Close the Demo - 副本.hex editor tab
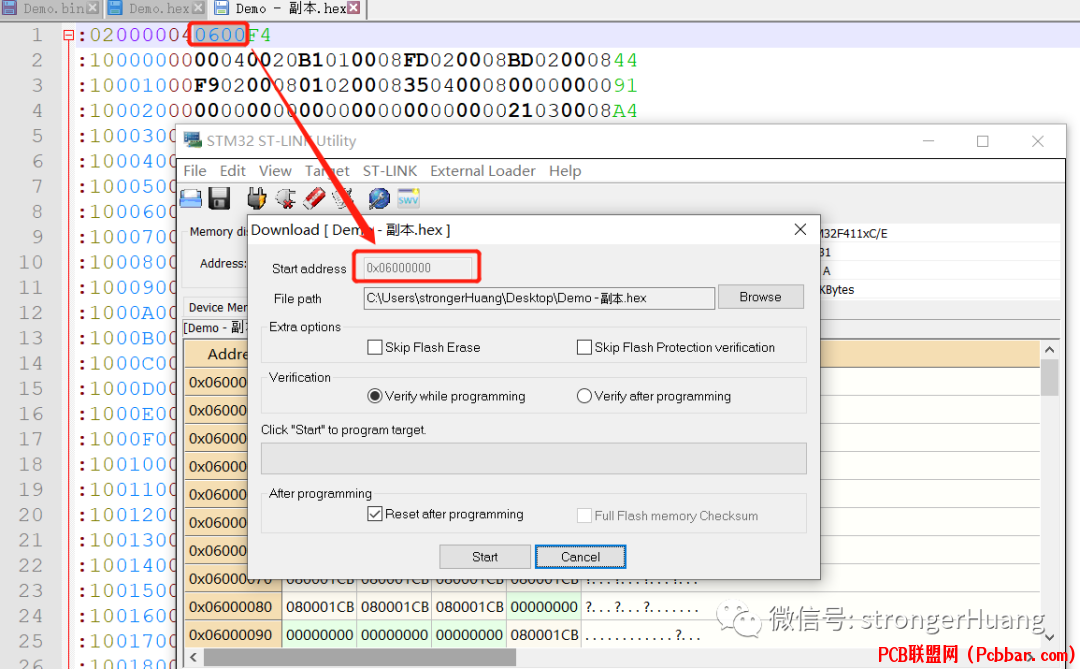 pyautogui.click(x=353, y=8)
